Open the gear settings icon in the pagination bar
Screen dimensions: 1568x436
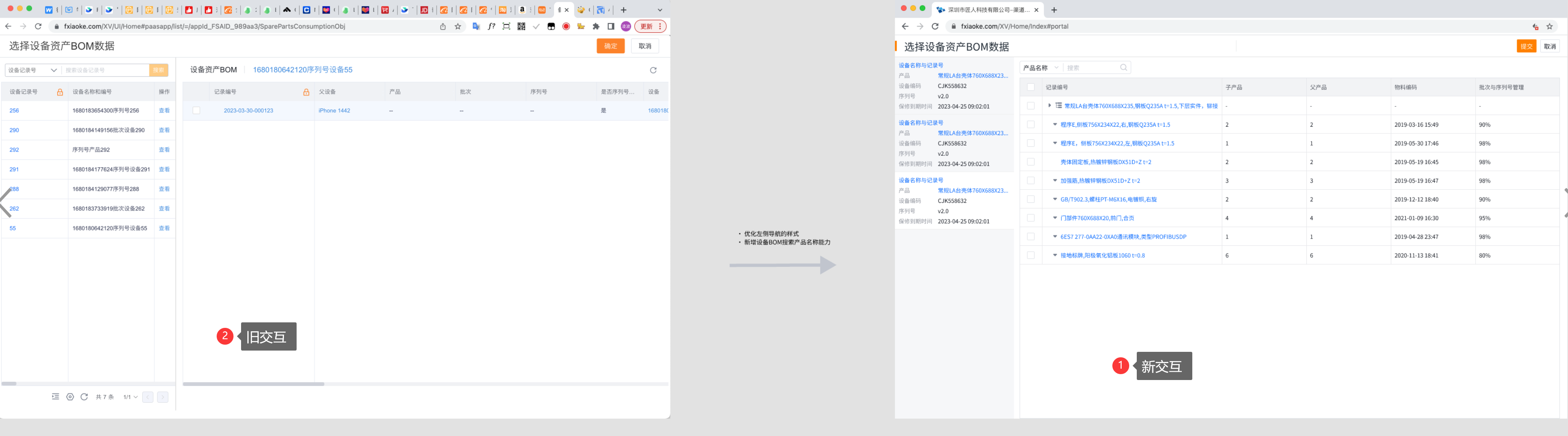click(x=70, y=396)
